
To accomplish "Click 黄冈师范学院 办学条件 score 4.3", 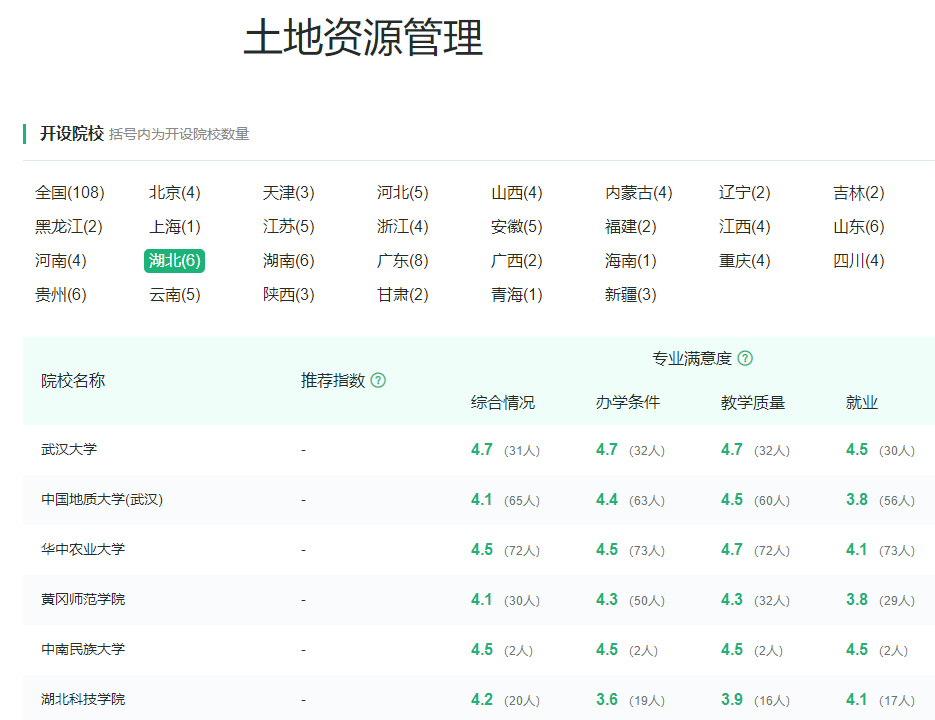I will pos(607,599).
